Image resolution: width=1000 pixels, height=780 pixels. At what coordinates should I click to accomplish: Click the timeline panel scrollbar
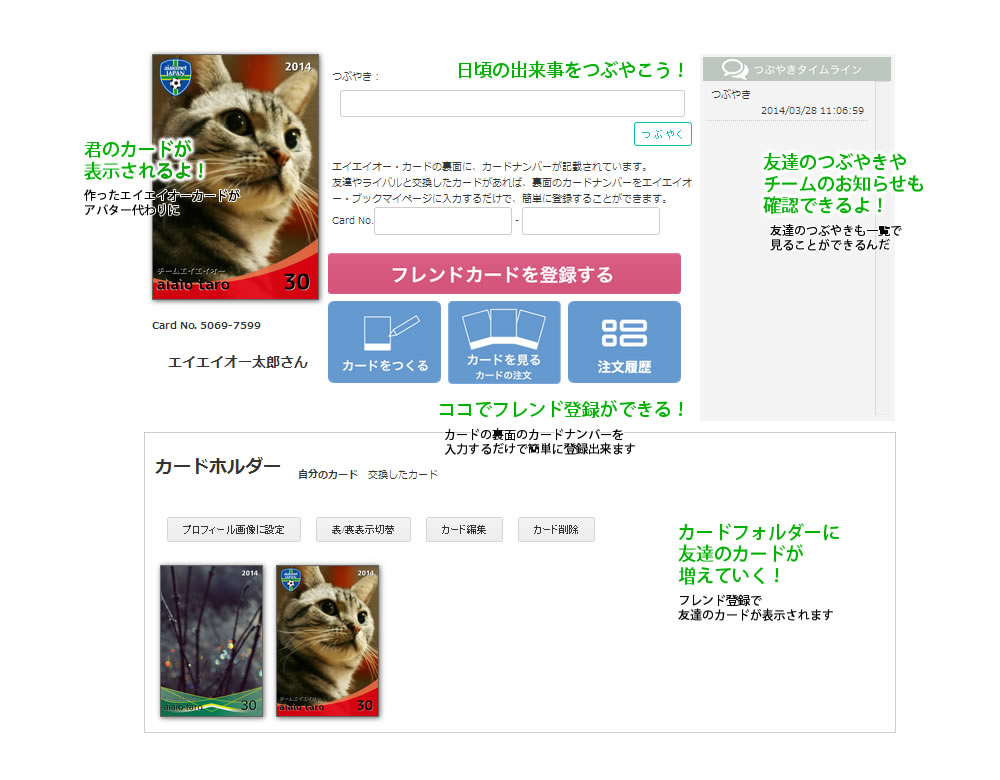coord(883,247)
